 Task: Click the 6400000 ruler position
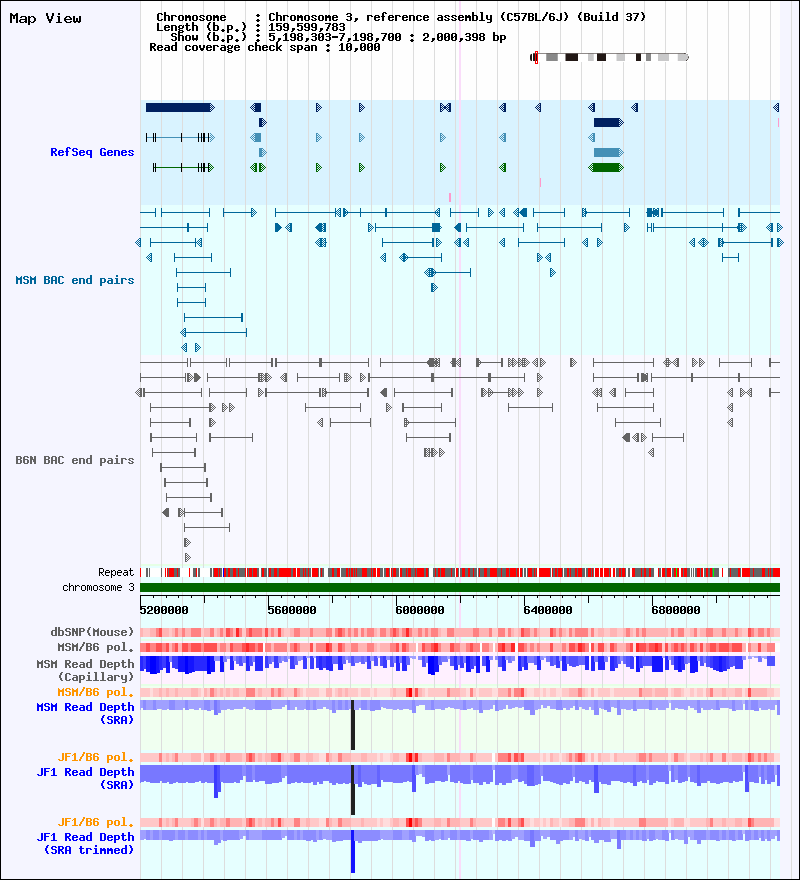click(548, 610)
